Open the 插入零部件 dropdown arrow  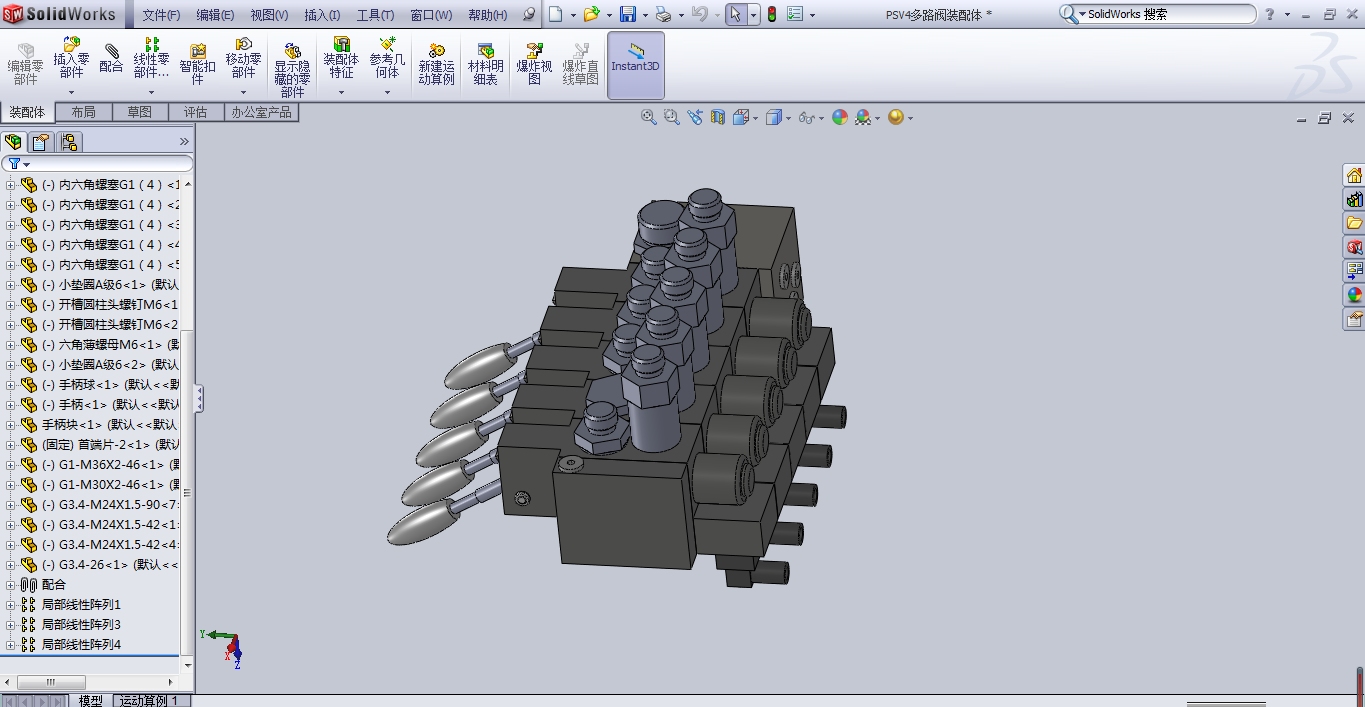pos(71,92)
